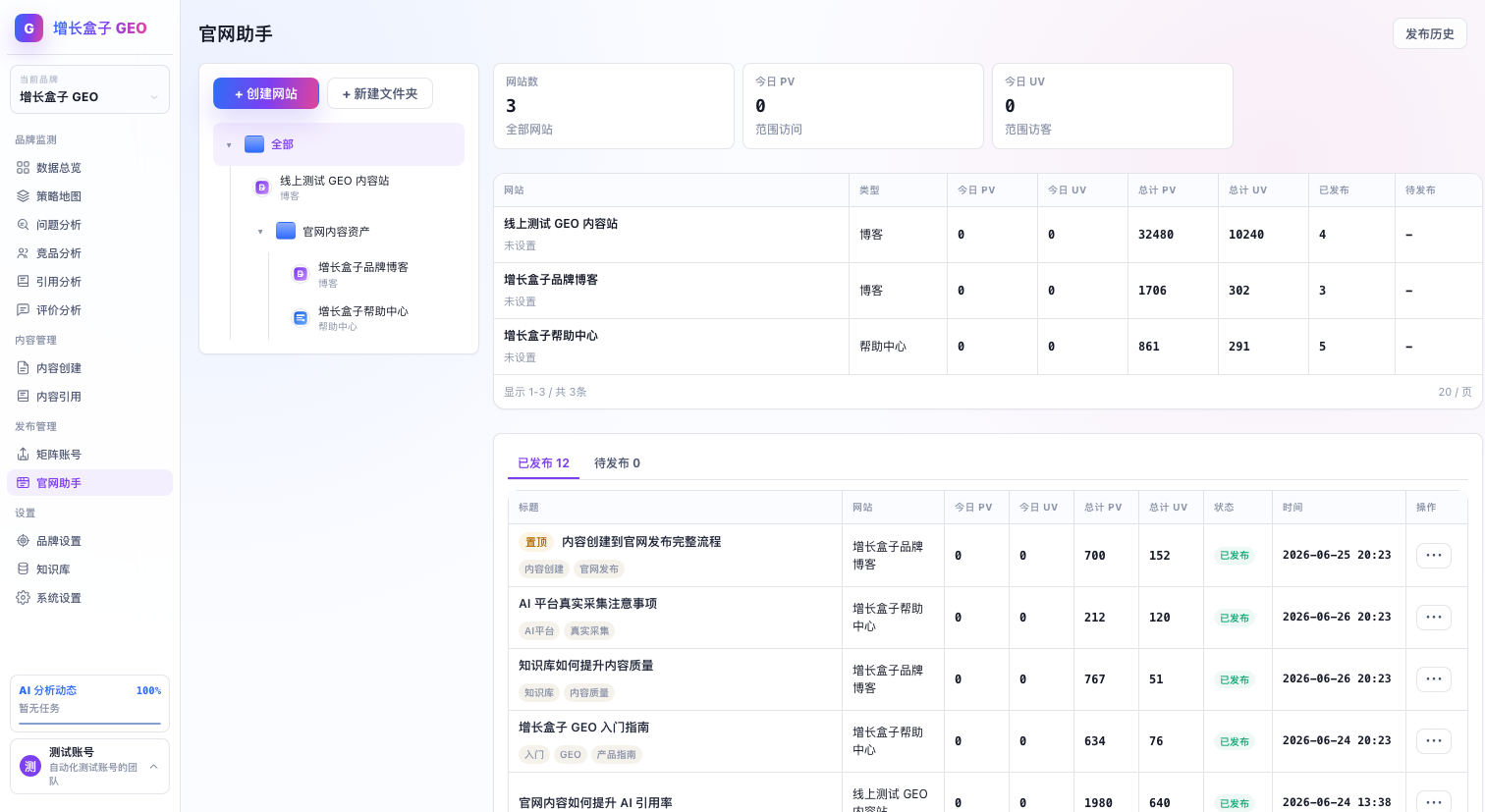Click the 增长盒子品牌博客 tree icon

(301, 274)
